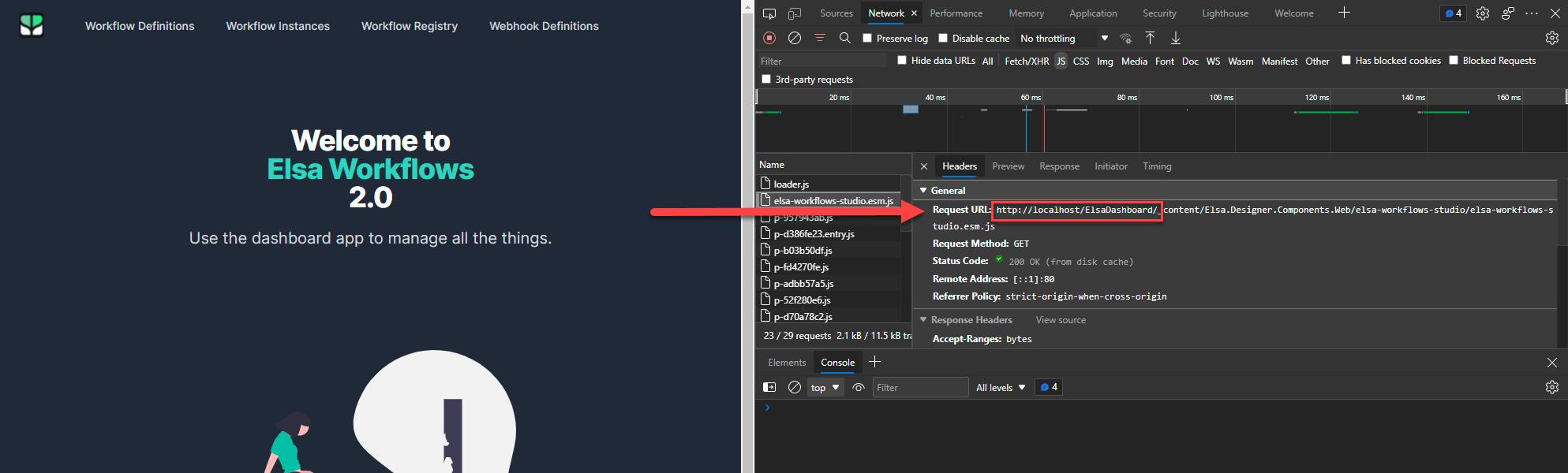The height and width of the screenshot is (473, 1568).
Task: Show the console sidebar
Action: 769,387
